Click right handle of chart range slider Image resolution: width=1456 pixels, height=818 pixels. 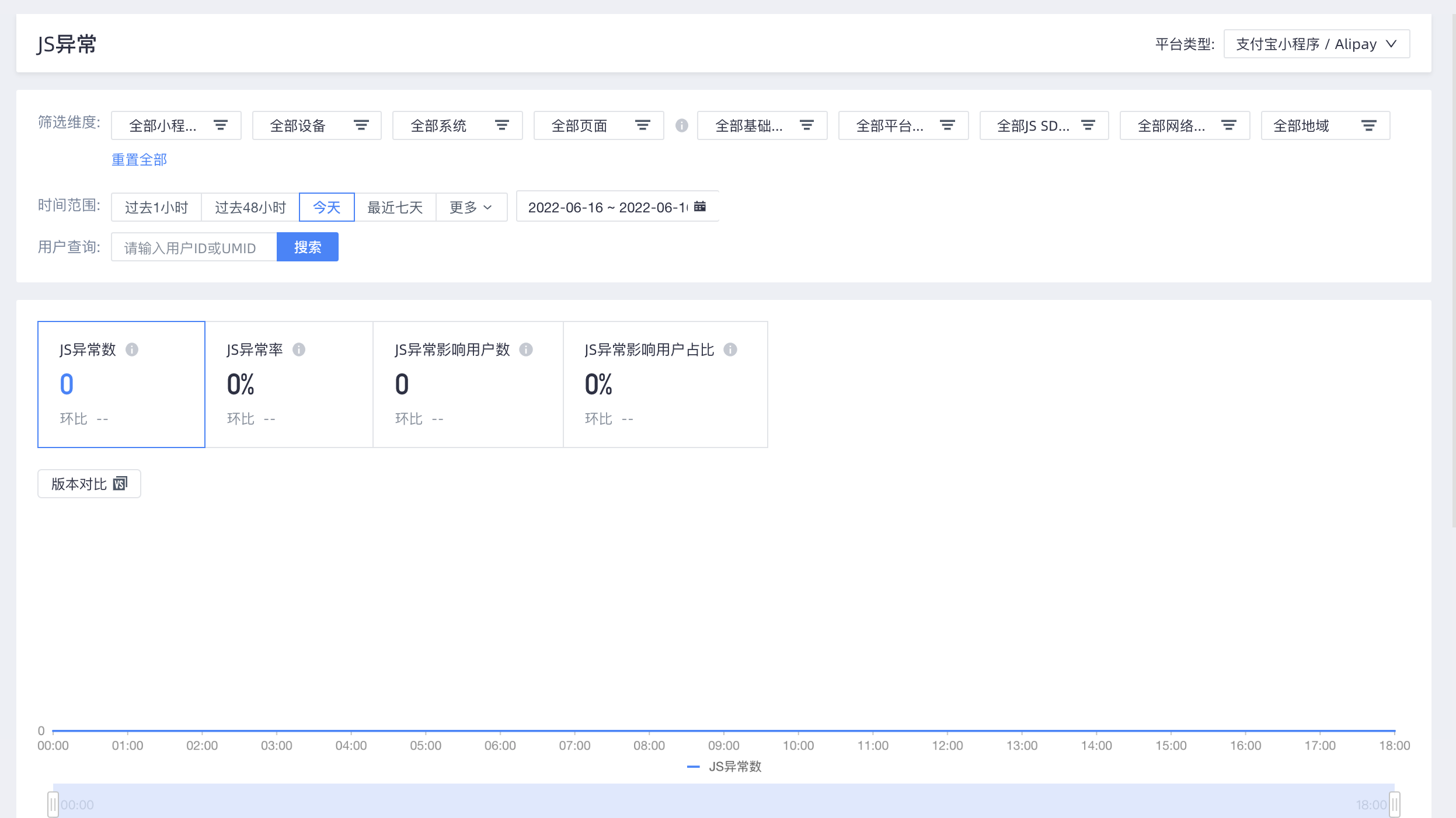[x=1395, y=805]
